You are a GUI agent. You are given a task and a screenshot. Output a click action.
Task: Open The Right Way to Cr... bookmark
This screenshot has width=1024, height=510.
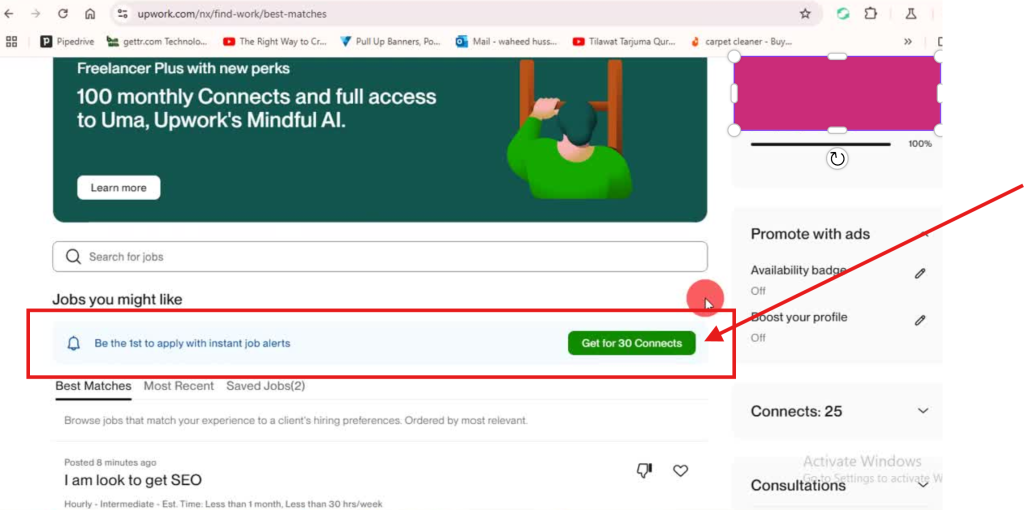[x=274, y=41]
